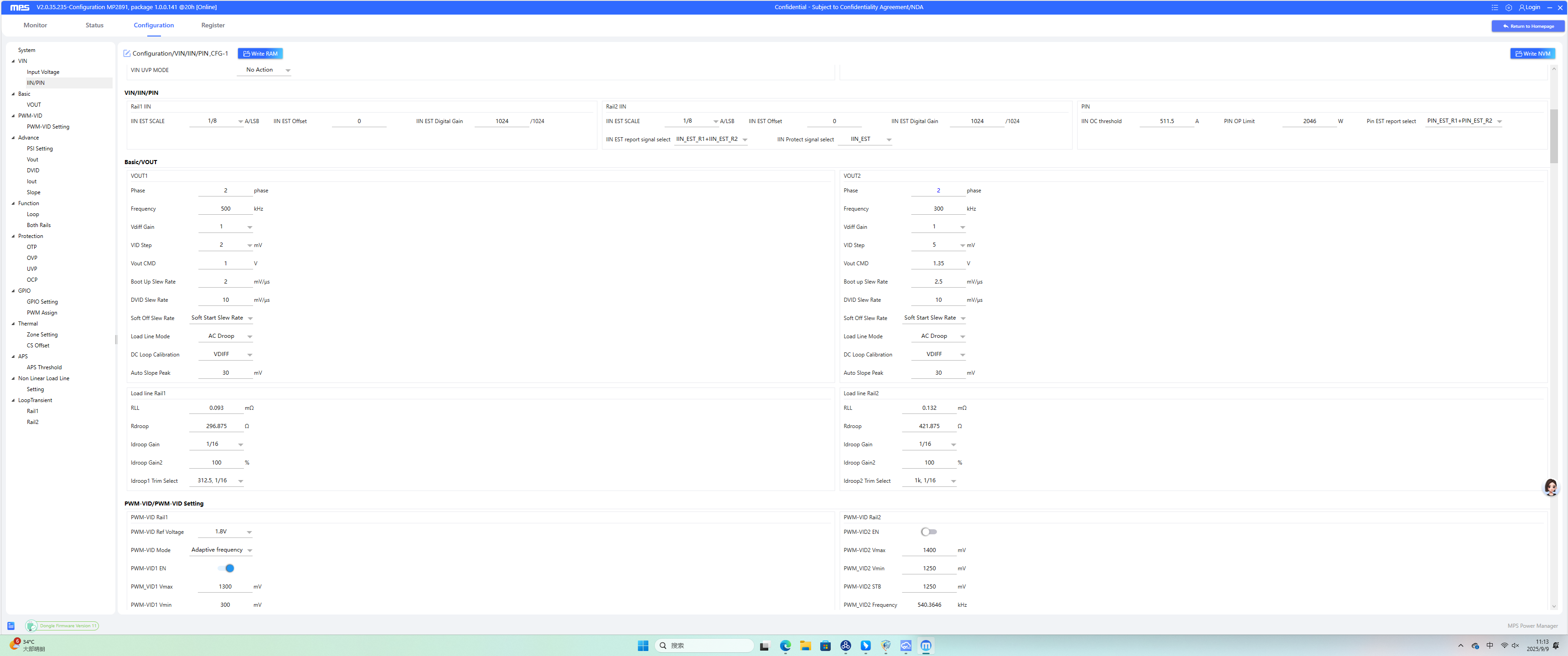1568x656 pixels.
Task: Click the Return to Homepage button
Action: [x=1528, y=26]
